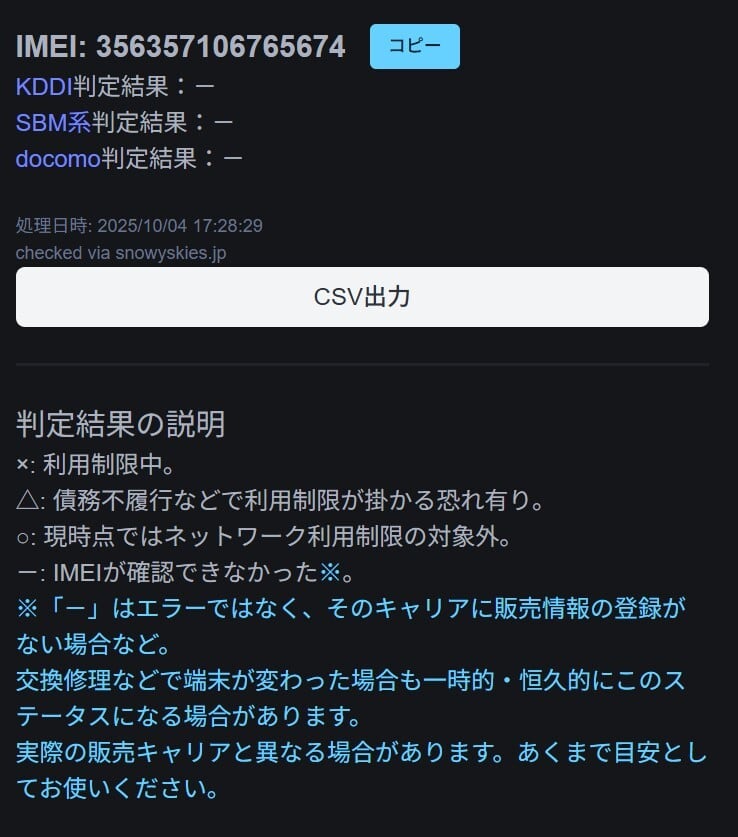The height and width of the screenshot is (837, 738).
Task: Click the SBM系判定結果 dash value
Action: [x=224, y=123]
